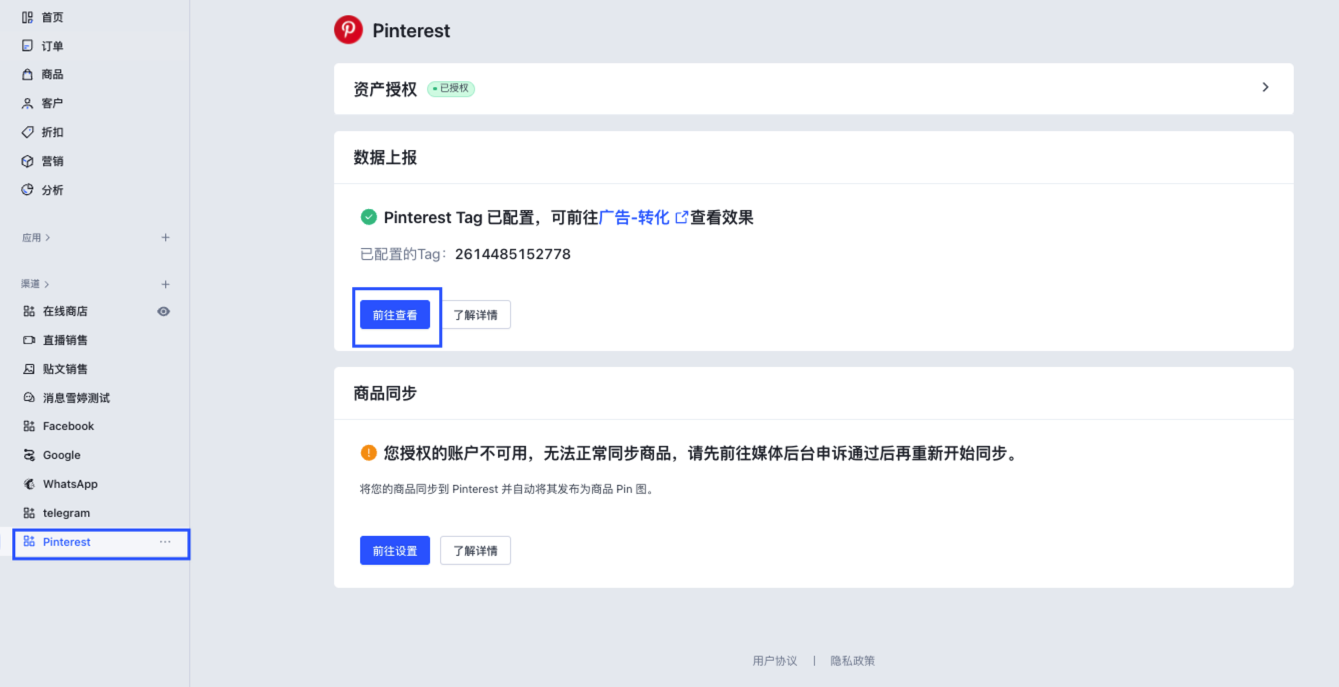Click the Facebook channel icon

tap(29, 426)
